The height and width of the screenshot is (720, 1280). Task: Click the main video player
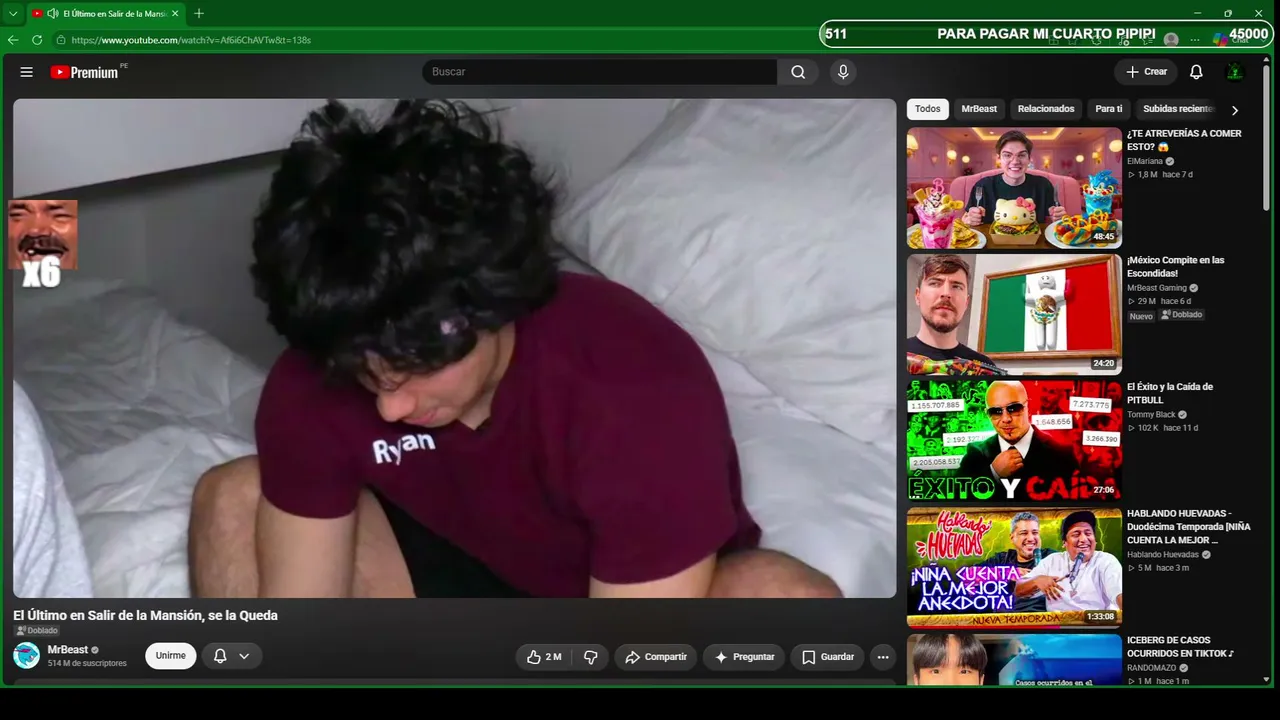(455, 348)
